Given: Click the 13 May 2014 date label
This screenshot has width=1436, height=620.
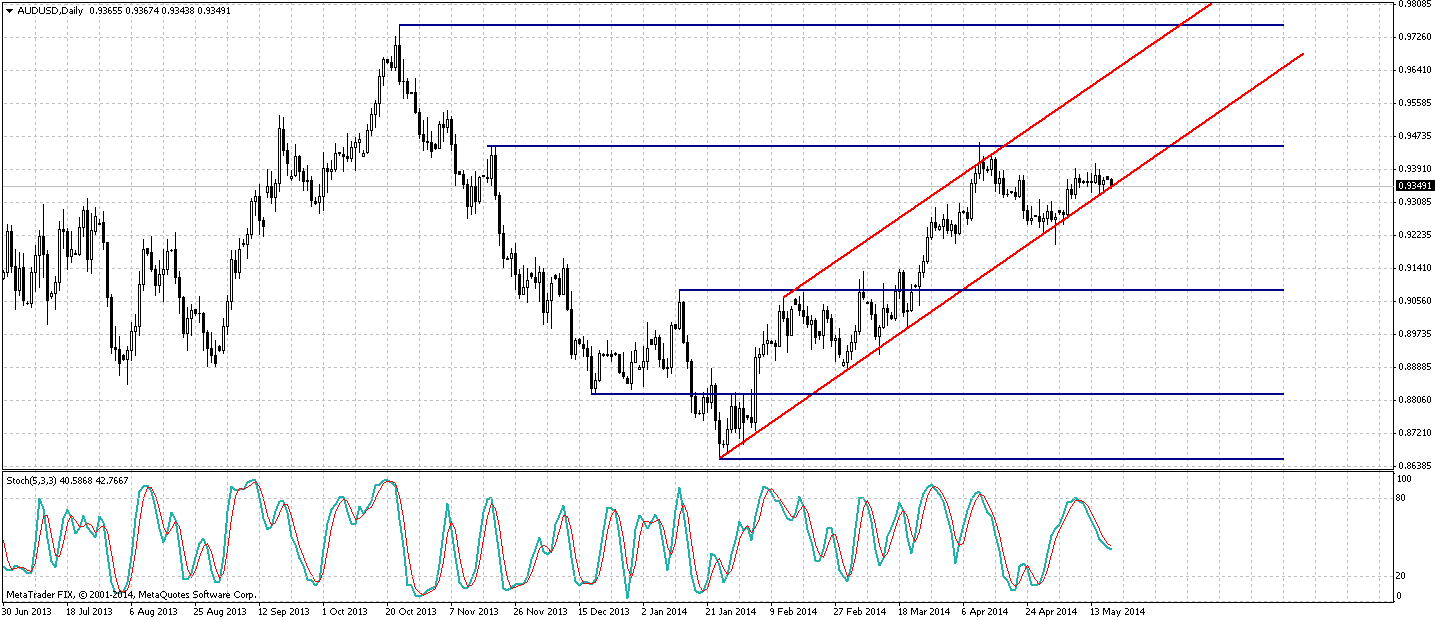Looking at the screenshot, I should click(1118, 610).
